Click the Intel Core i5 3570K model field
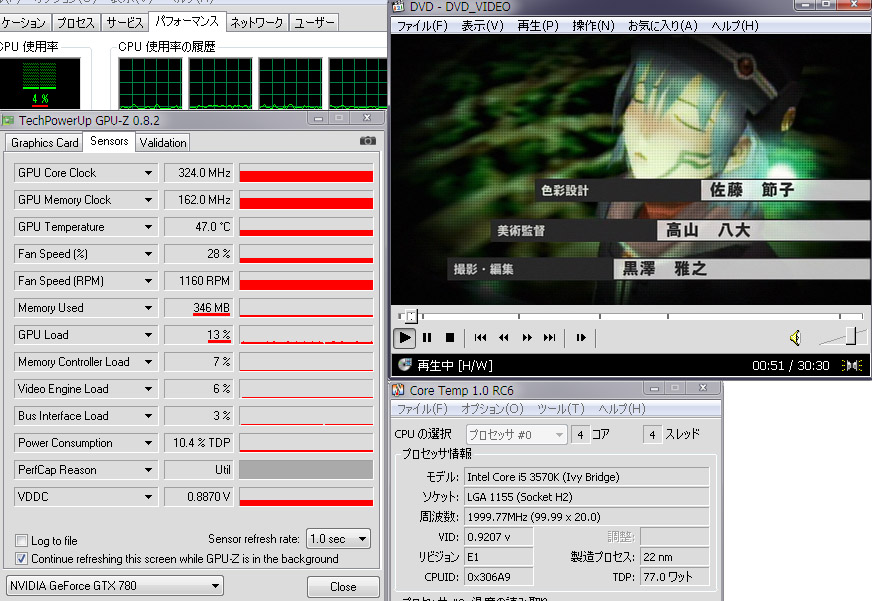The image size is (872, 601). [x=587, y=477]
